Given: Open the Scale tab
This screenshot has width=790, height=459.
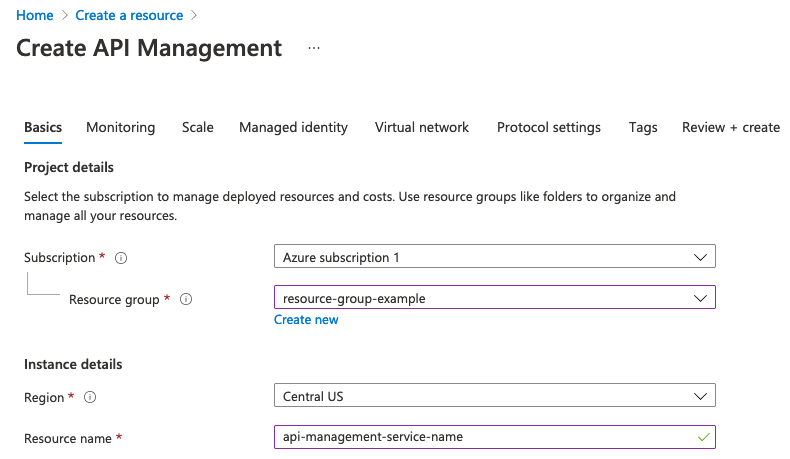Looking at the screenshot, I should point(197,127).
